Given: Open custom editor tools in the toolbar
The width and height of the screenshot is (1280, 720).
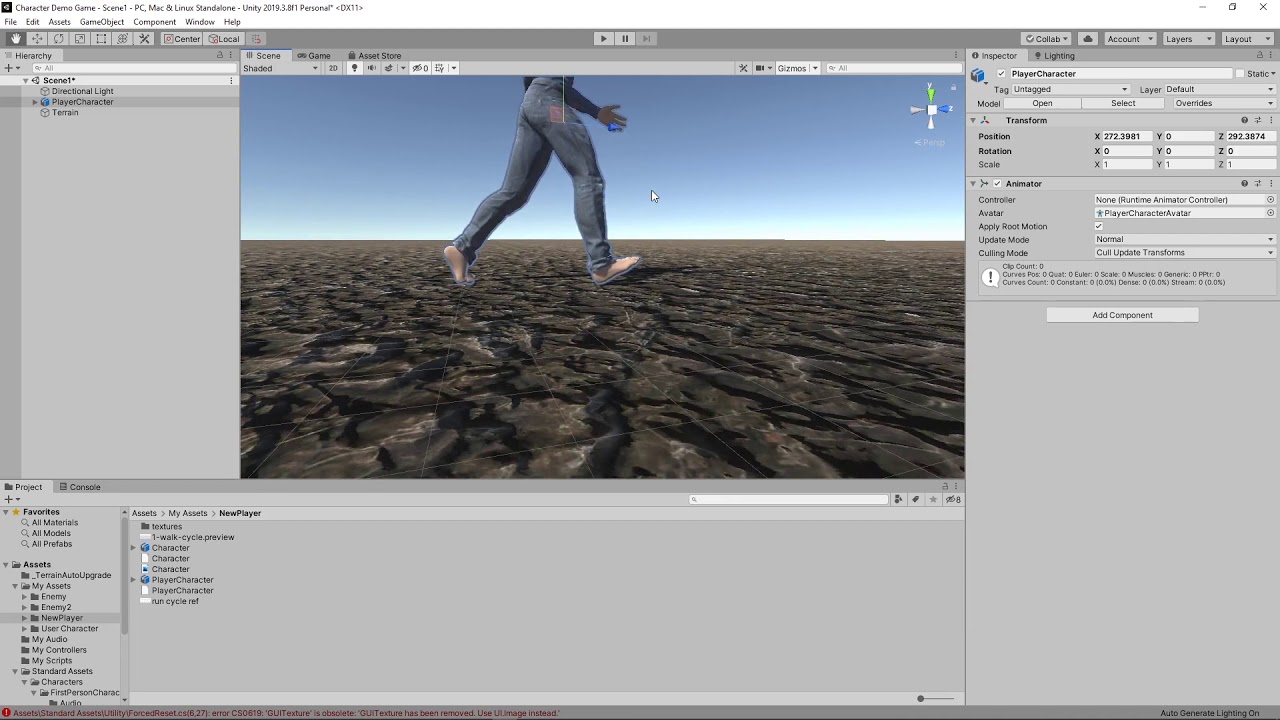Looking at the screenshot, I should 144,39.
